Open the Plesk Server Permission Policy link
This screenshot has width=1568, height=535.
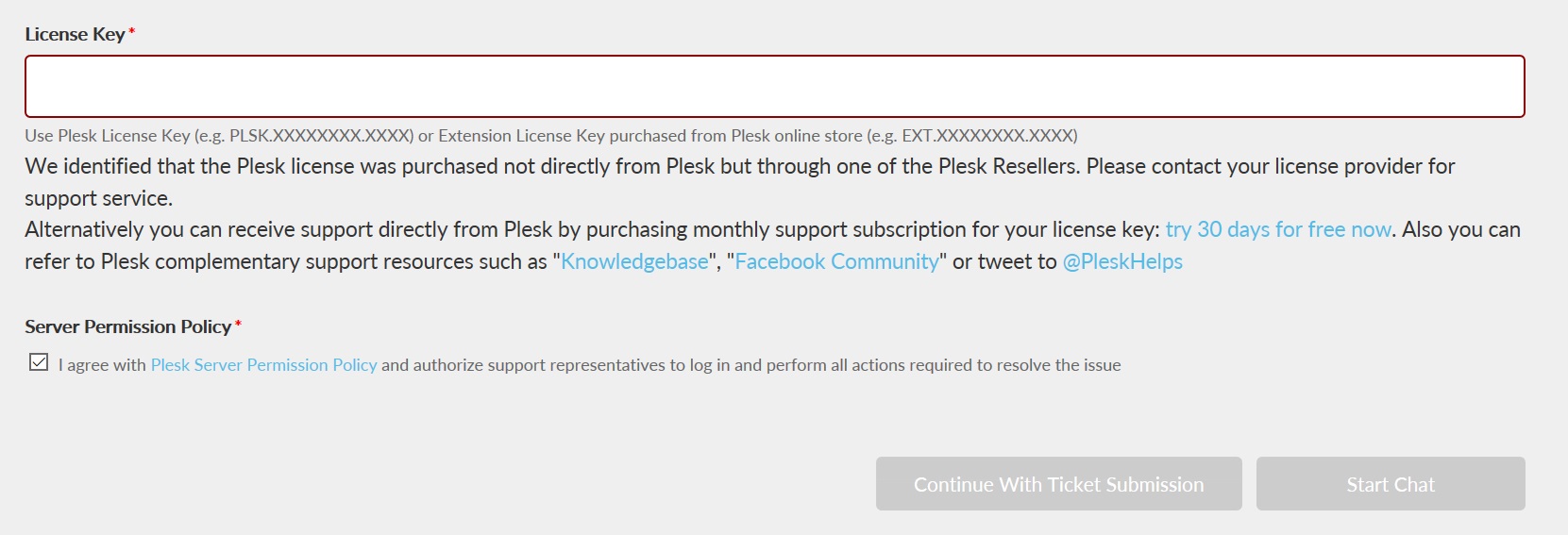[263, 365]
